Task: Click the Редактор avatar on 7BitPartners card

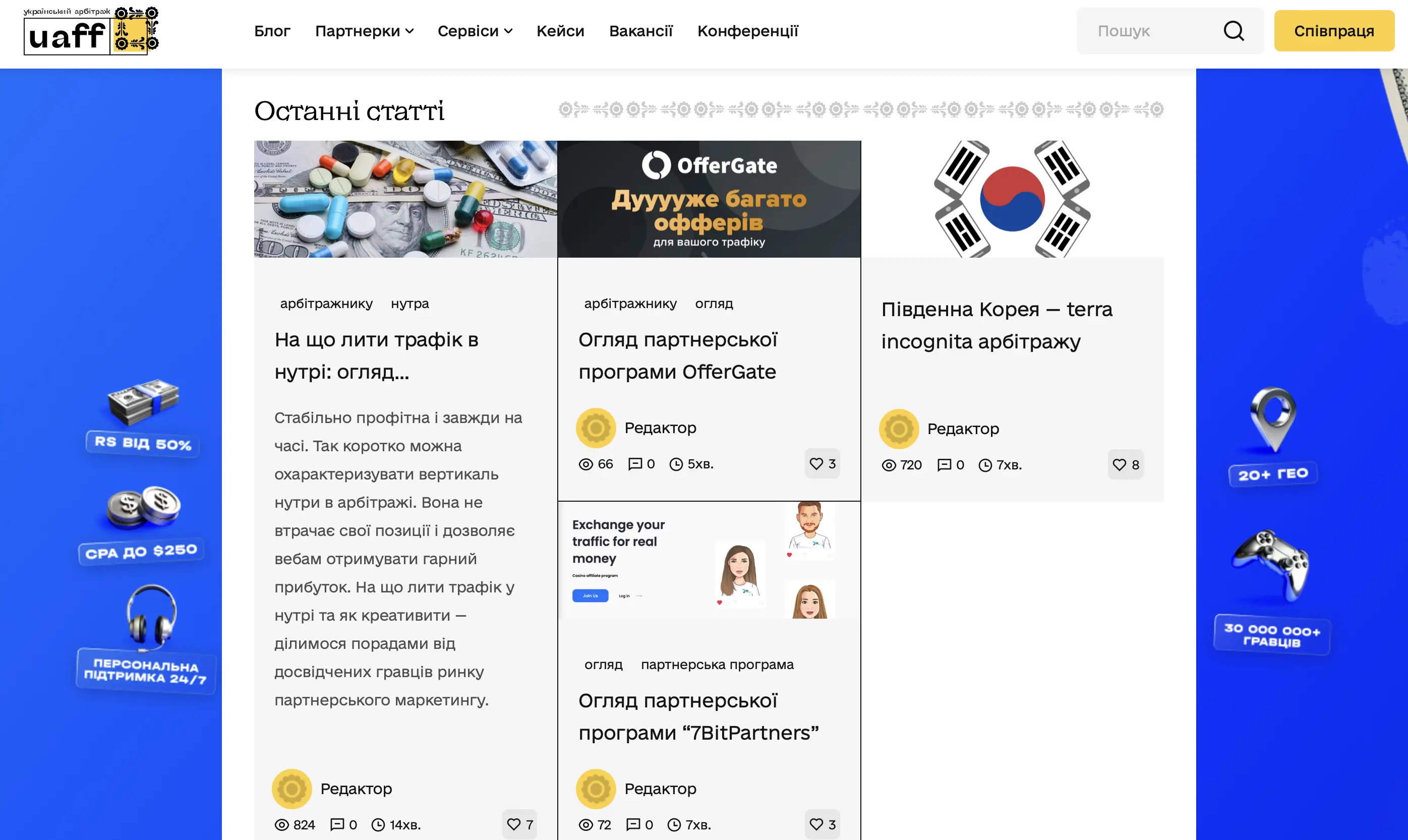Action: pos(596,789)
